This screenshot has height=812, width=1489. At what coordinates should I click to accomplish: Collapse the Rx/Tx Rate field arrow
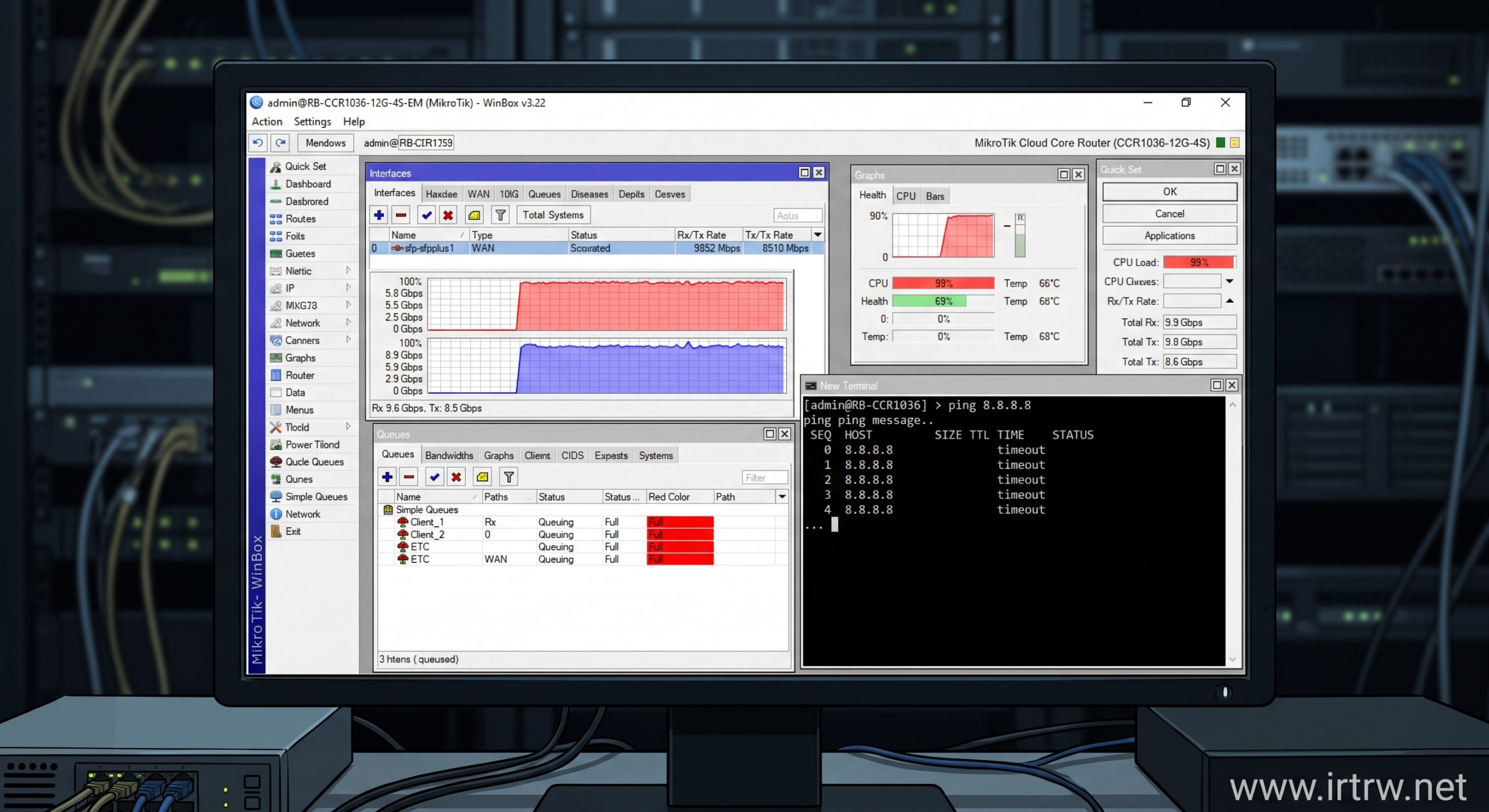(x=1230, y=301)
